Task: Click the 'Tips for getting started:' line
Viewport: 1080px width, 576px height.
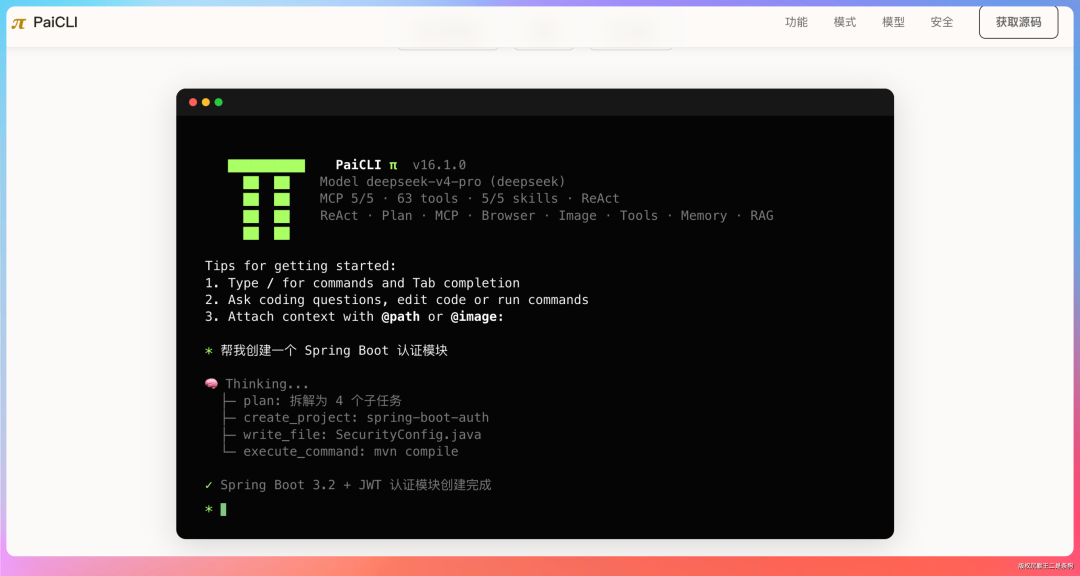Action: [300, 266]
